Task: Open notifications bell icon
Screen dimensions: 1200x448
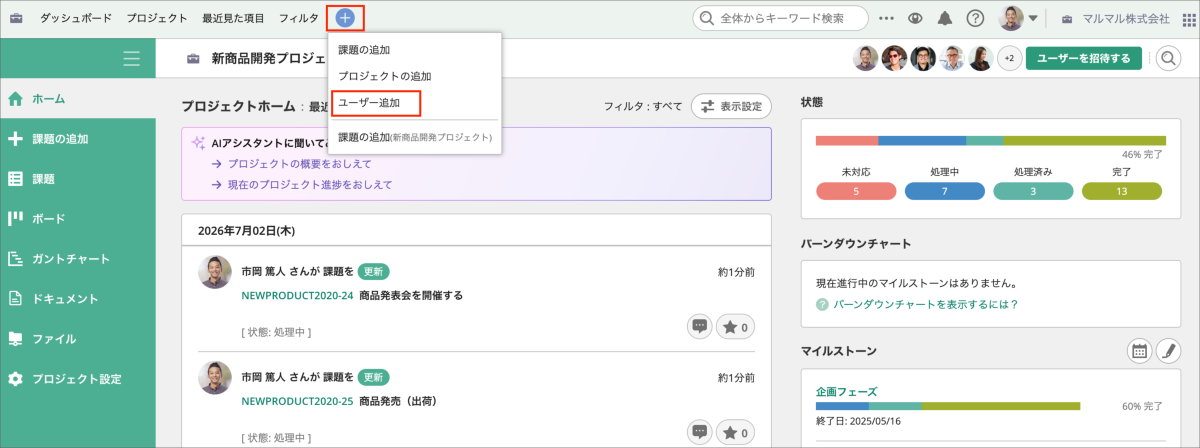Action: 945,18
